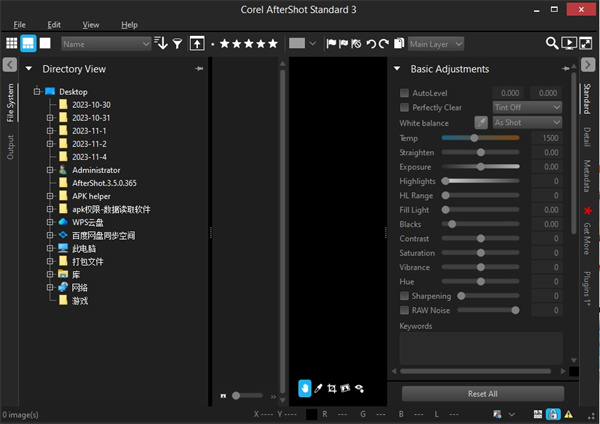Collapse the left panel arrow button
Viewport: 600px width, 424px height.
[x=10, y=64]
